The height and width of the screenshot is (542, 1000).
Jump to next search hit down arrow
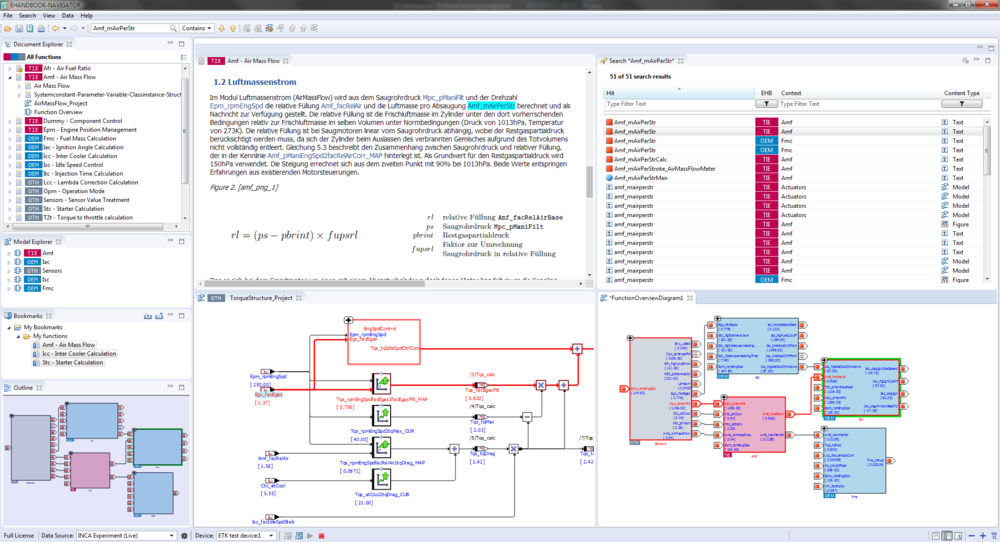(x=222, y=28)
